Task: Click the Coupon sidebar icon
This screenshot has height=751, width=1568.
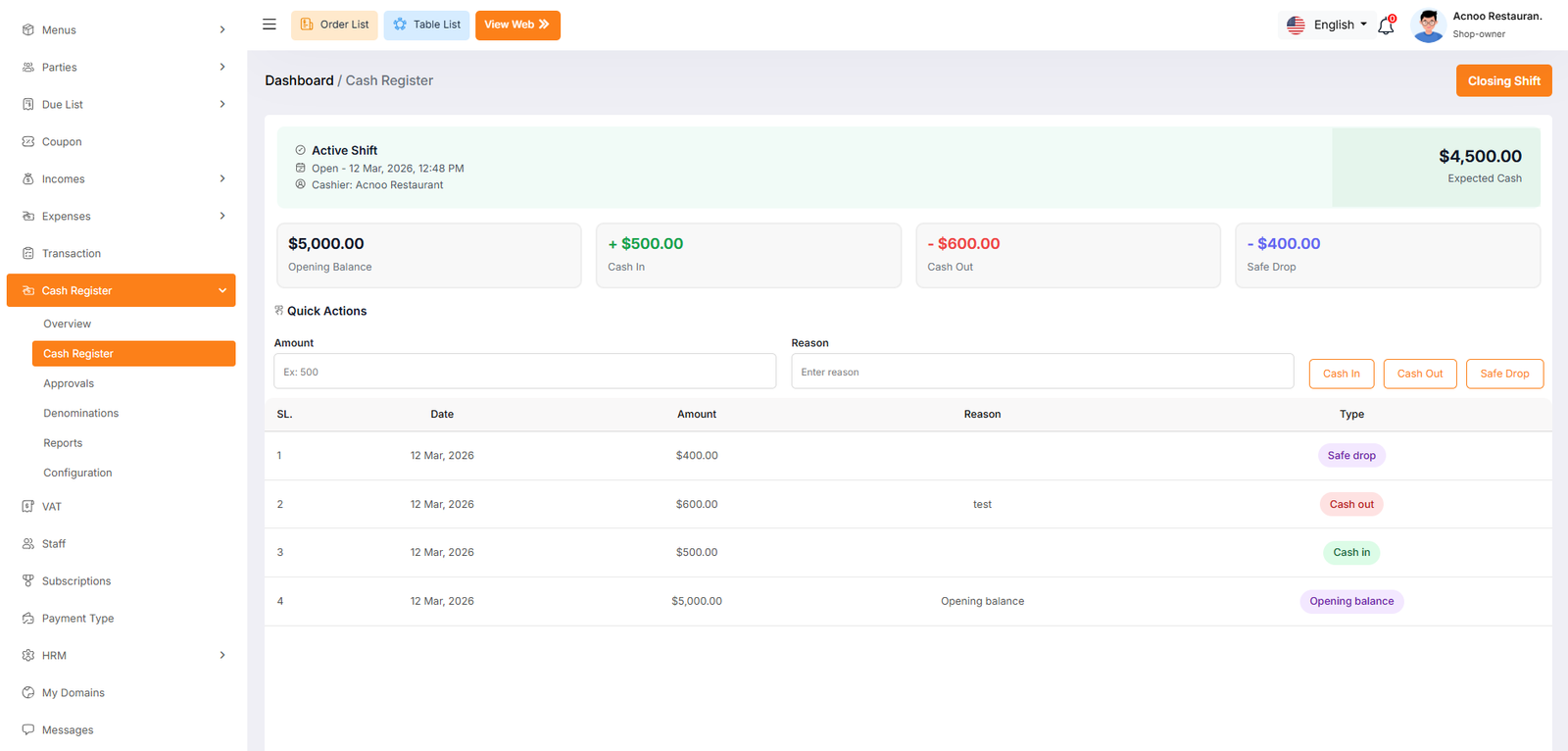Action: click(28, 142)
